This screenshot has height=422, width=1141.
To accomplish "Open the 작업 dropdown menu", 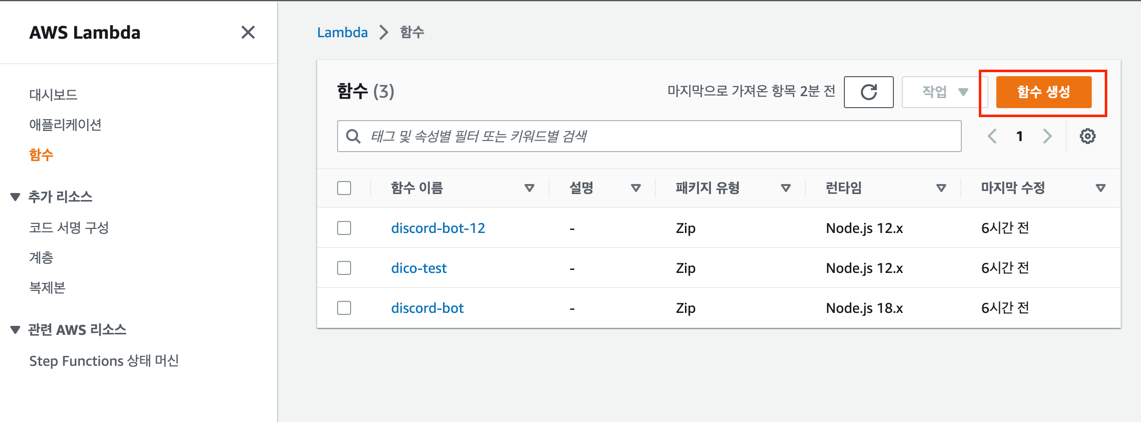I will (945, 92).
